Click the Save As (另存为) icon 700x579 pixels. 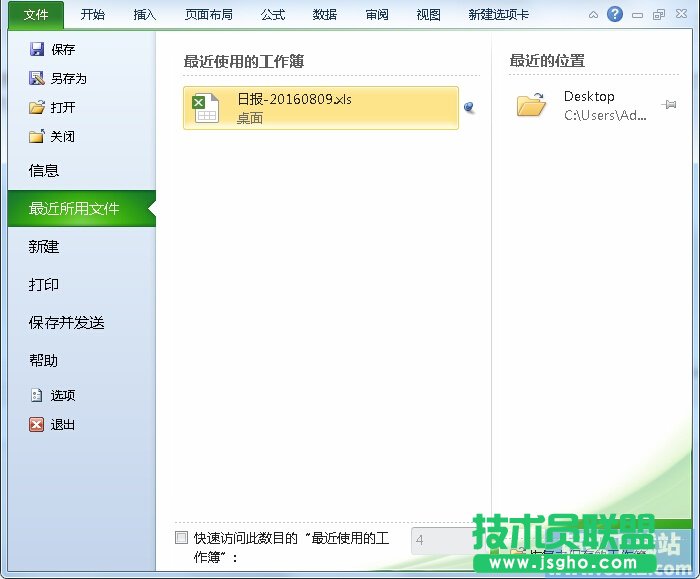(x=37, y=79)
